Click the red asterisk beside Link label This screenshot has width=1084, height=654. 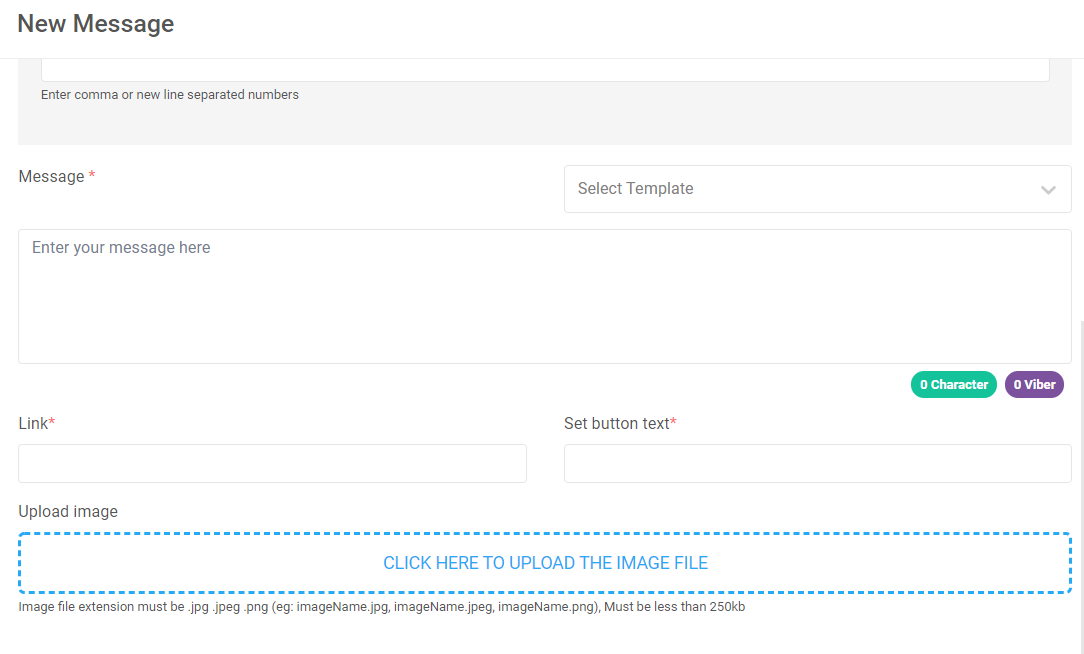(x=52, y=423)
